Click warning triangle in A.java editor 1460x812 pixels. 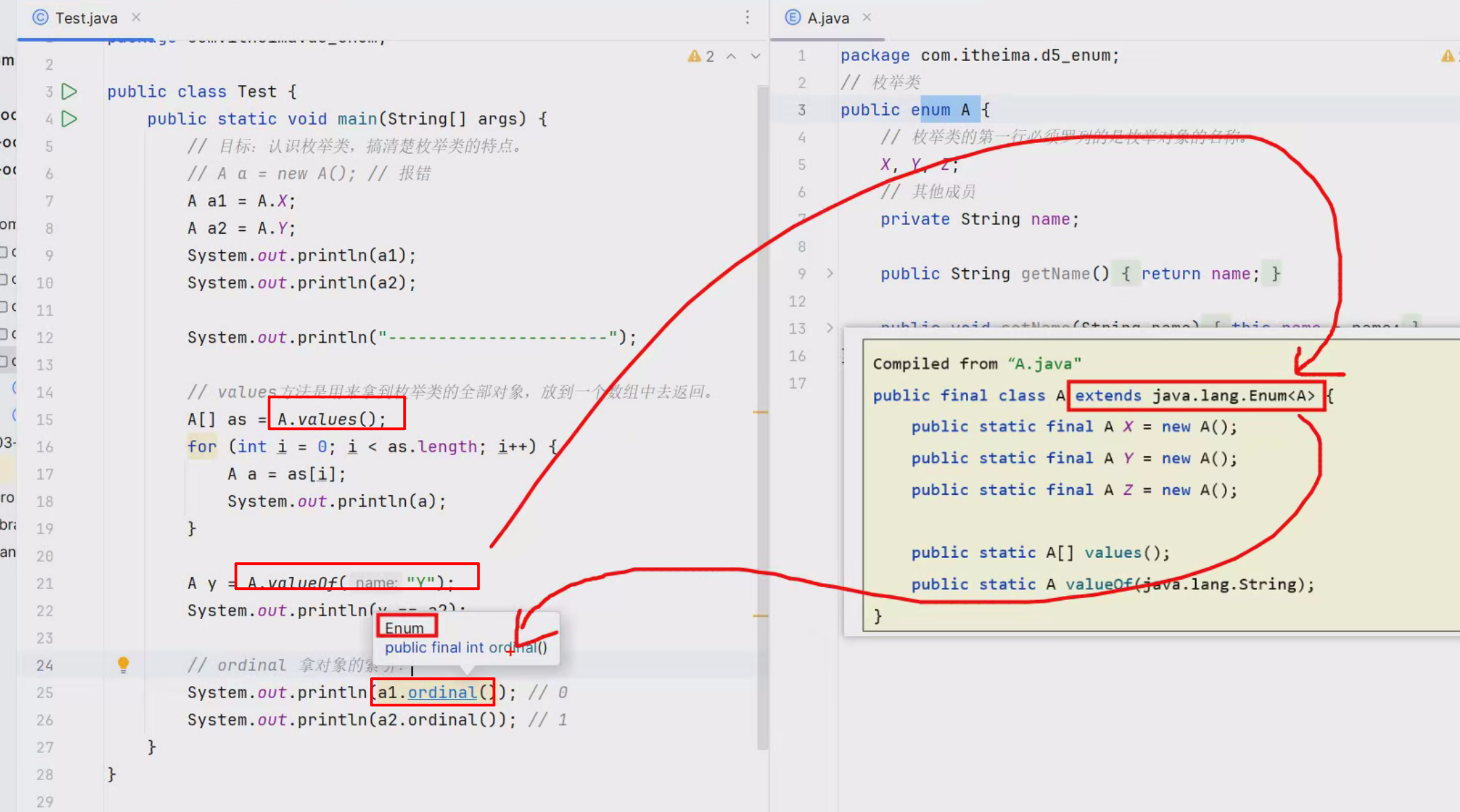(x=1447, y=56)
